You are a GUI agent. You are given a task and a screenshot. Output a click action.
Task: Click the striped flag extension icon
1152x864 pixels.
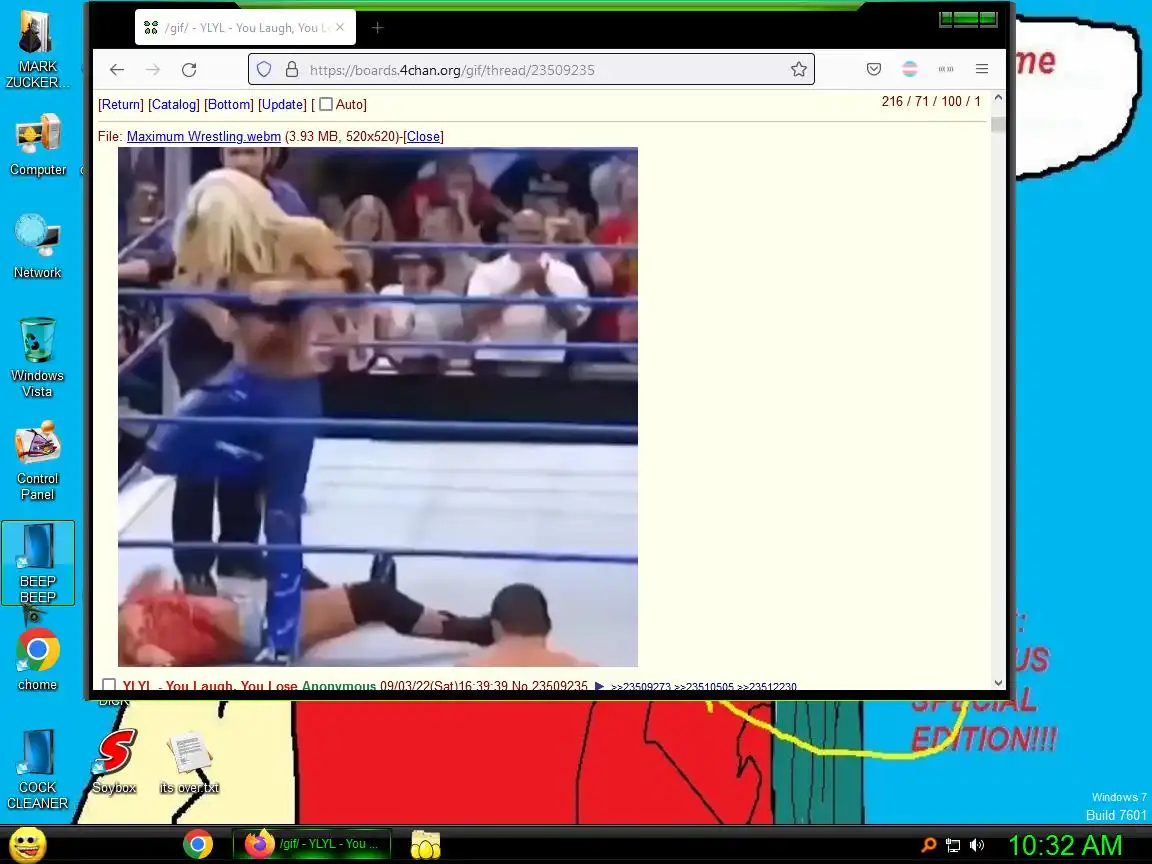[x=910, y=69]
